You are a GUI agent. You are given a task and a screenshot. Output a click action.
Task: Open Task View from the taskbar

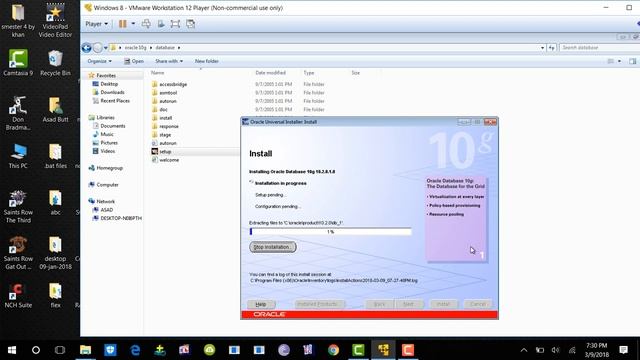60,350
